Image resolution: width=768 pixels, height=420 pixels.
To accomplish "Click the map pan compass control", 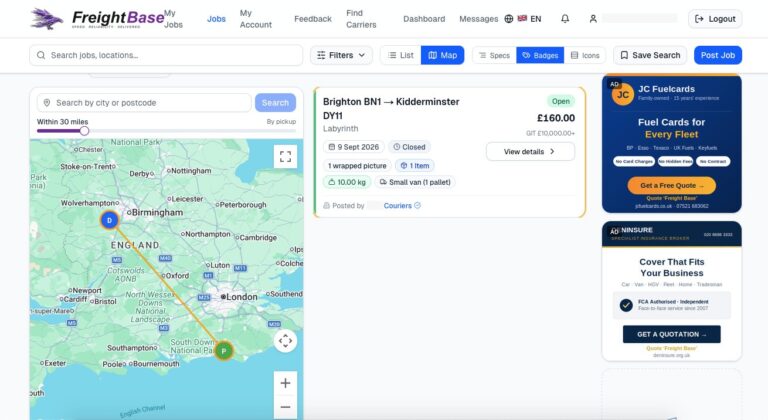I will 285,341.
